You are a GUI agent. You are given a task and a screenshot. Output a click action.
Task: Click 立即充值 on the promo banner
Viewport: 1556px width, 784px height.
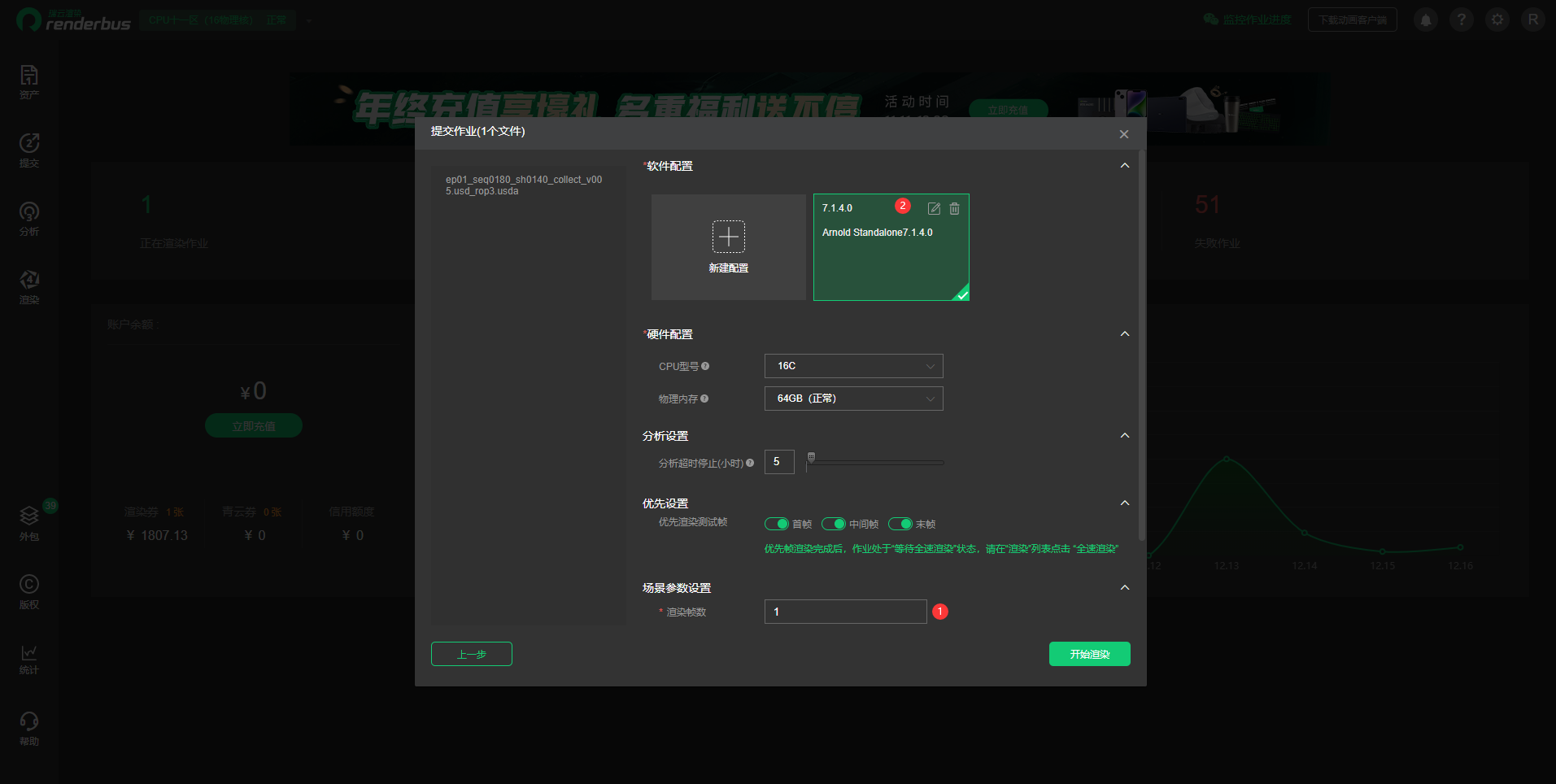point(1009,109)
